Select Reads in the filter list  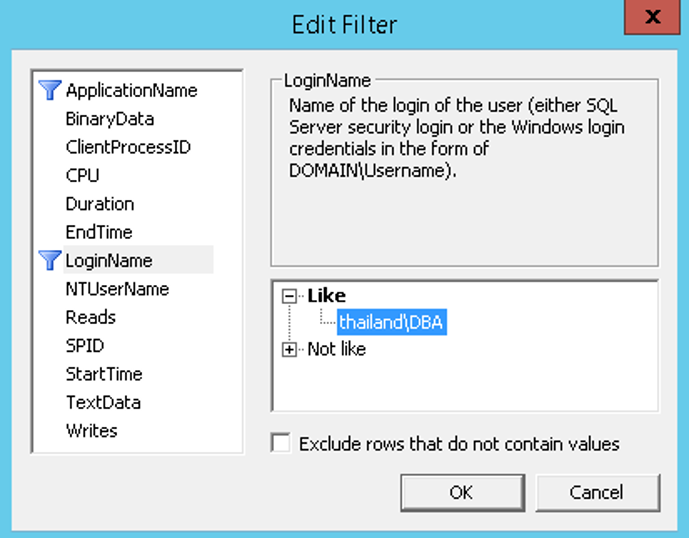[91, 317]
